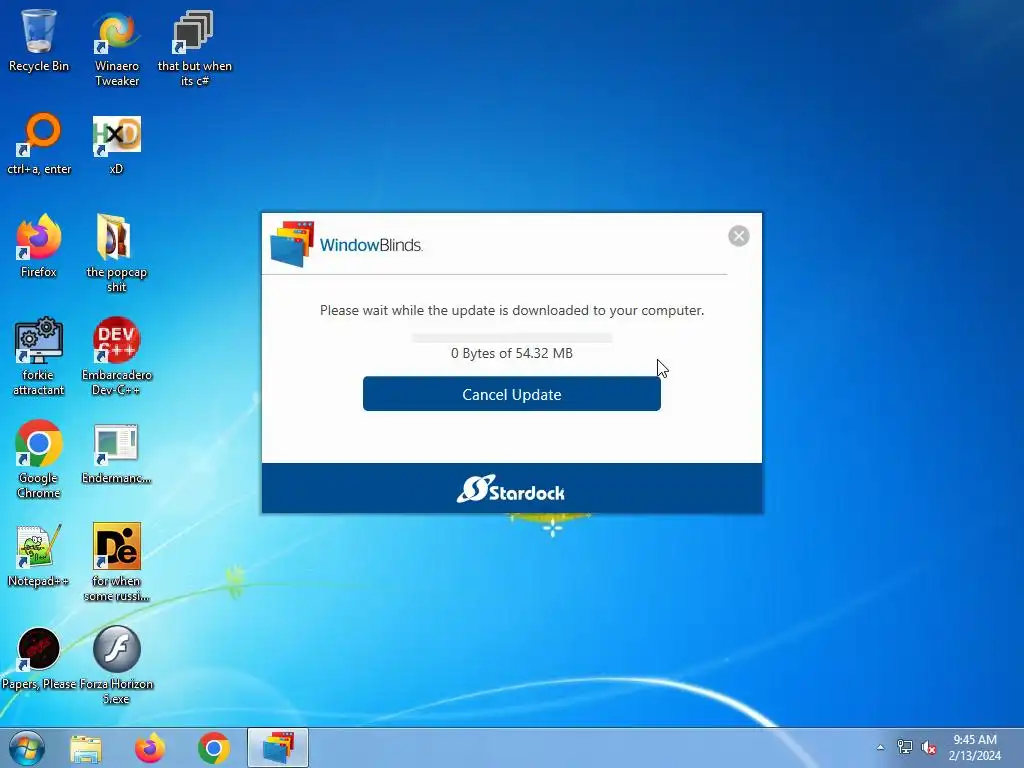The height and width of the screenshot is (768, 1024).
Task: Open the network status tray icon
Action: click(904, 747)
